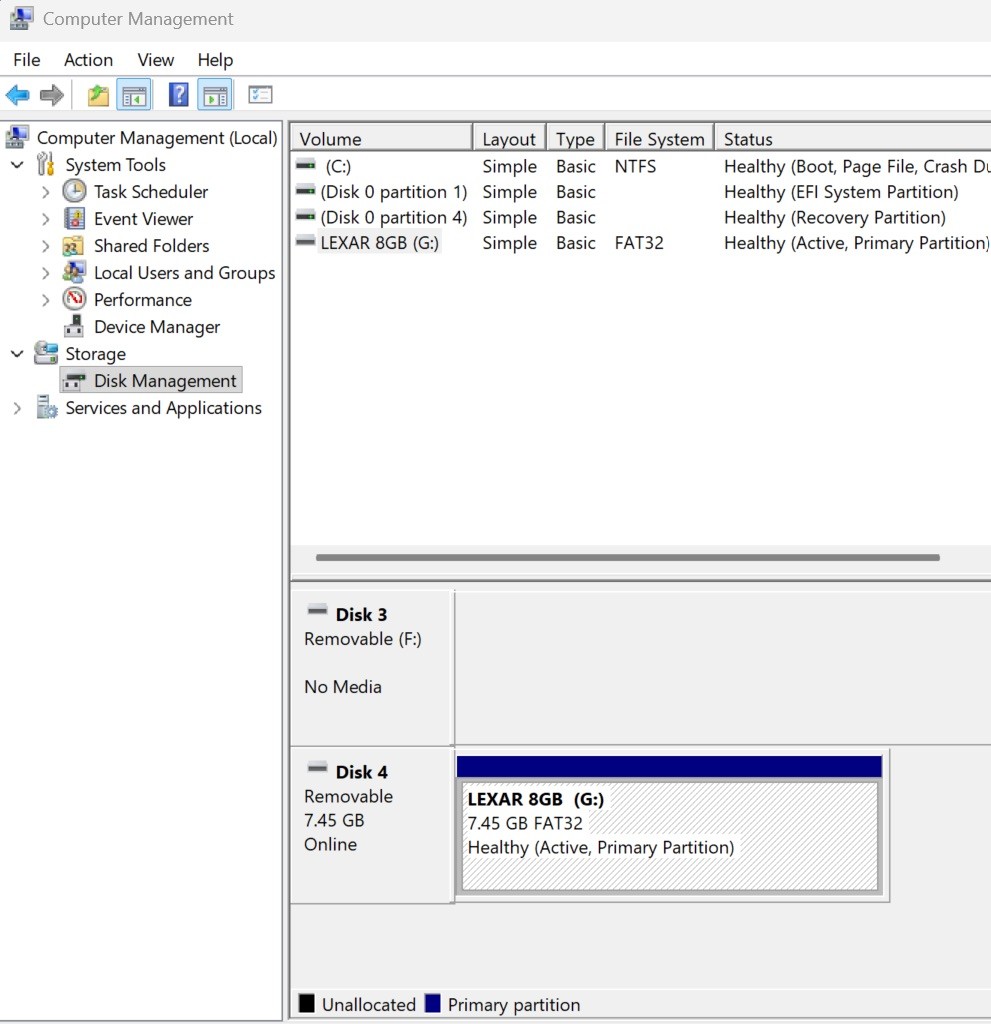Open the Help menu
Image resolution: width=991 pixels, height=1024 pixels.
coord(215,60)
